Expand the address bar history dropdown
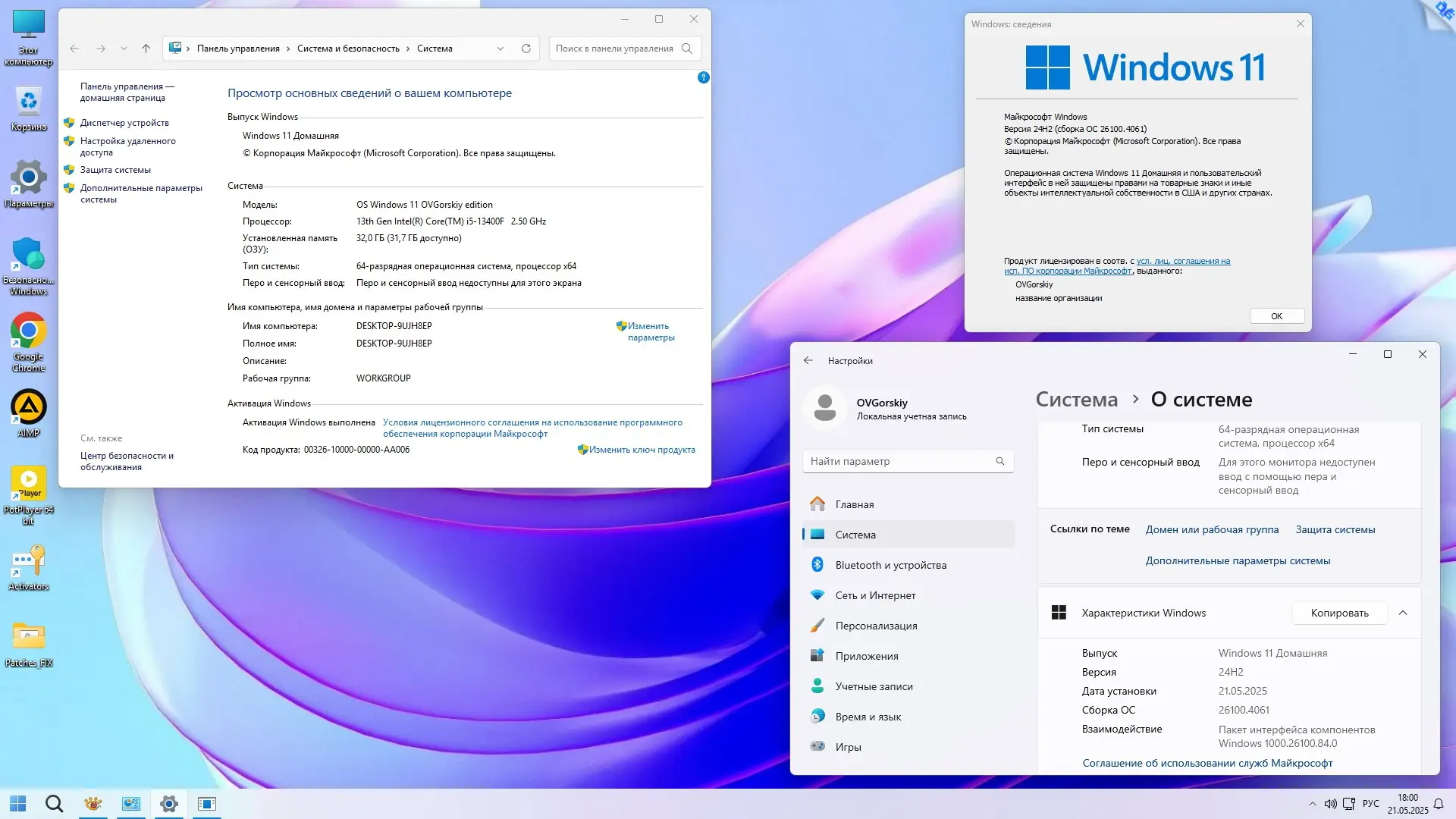Screen dimensions: 1456x819 pos(500,49)
